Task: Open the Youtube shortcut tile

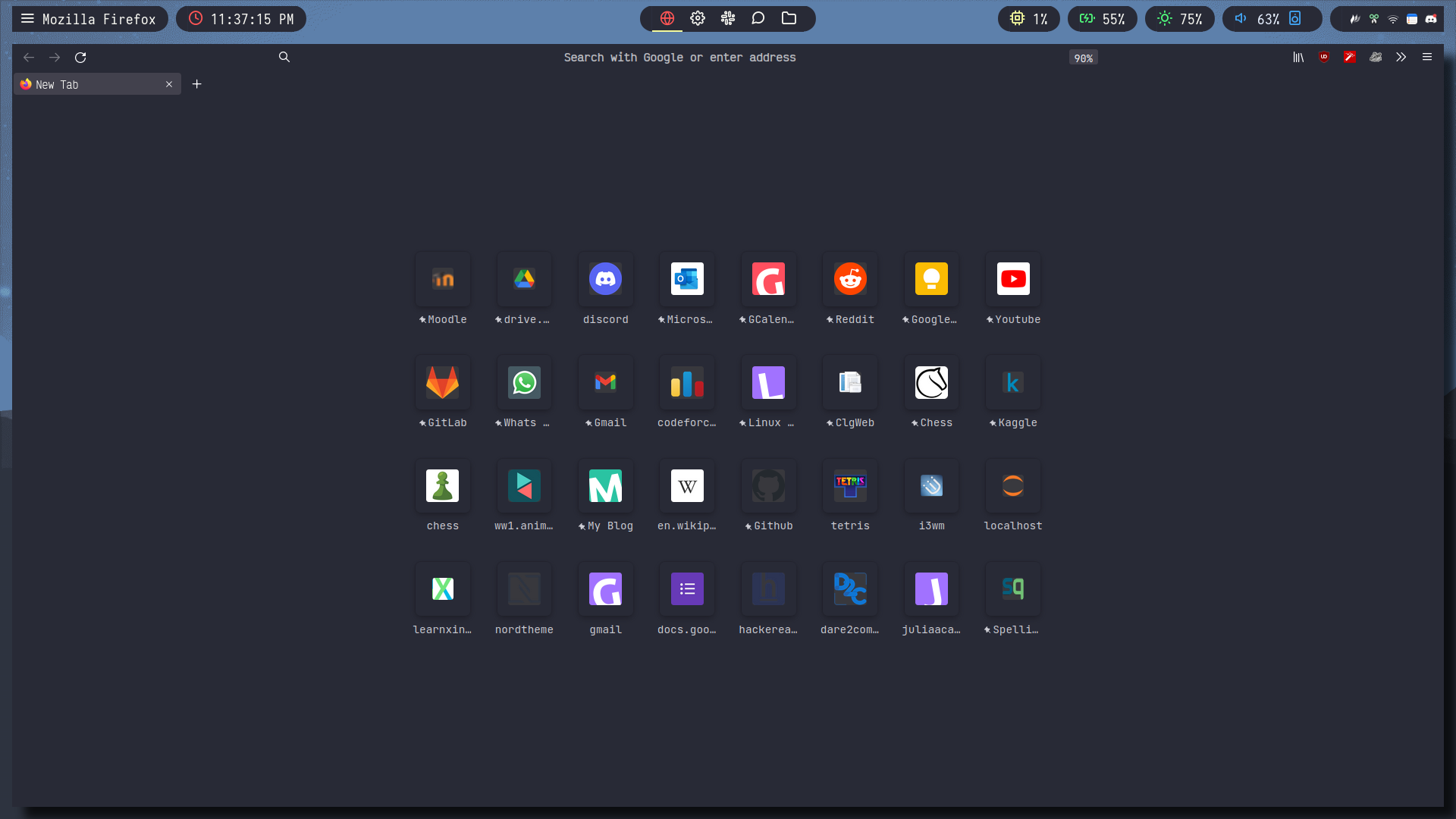Action: coord(1013,279)
